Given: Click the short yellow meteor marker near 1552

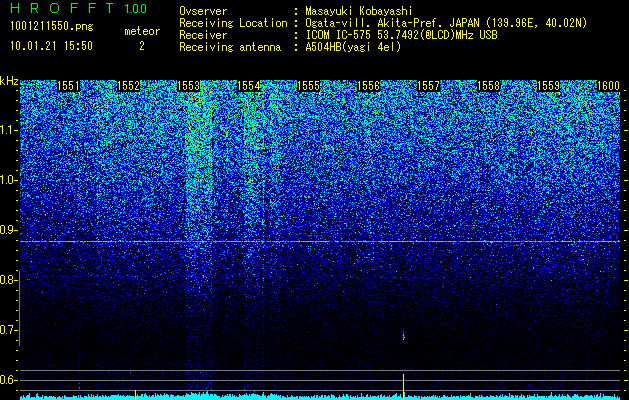Looking at the screenshot, I should coord(136,395).
